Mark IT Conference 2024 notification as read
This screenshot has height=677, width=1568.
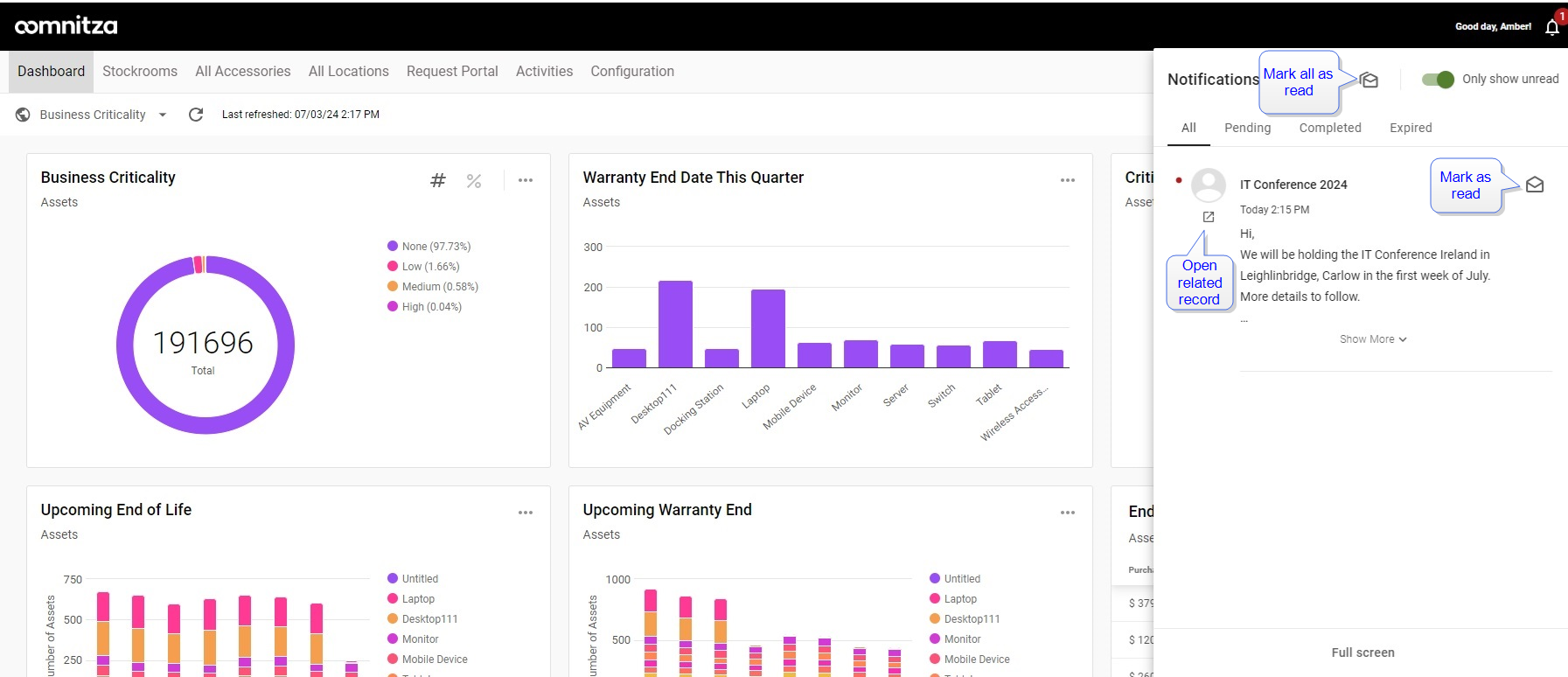1535,185
